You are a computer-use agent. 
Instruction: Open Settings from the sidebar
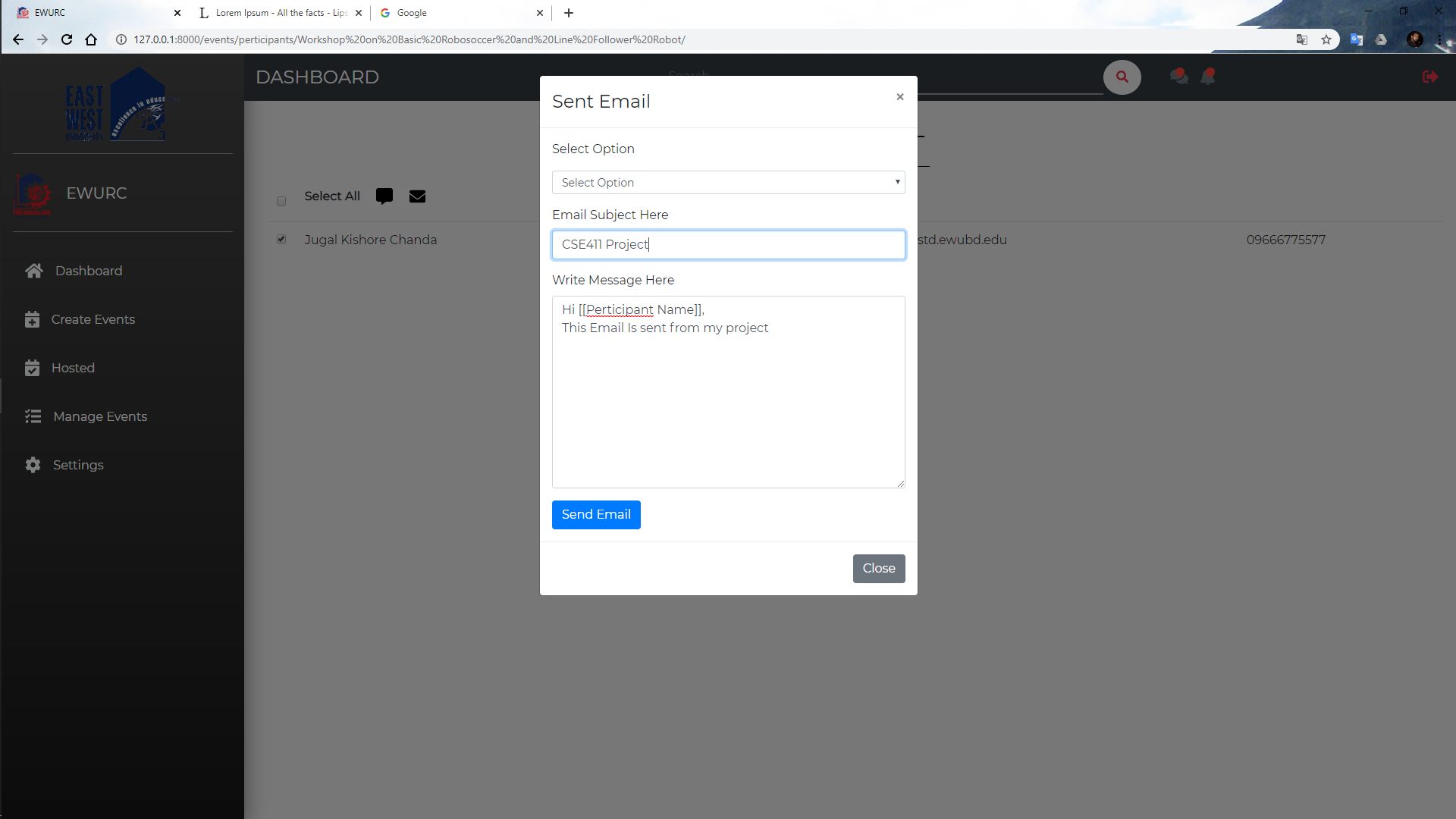[x=78, y=465]
